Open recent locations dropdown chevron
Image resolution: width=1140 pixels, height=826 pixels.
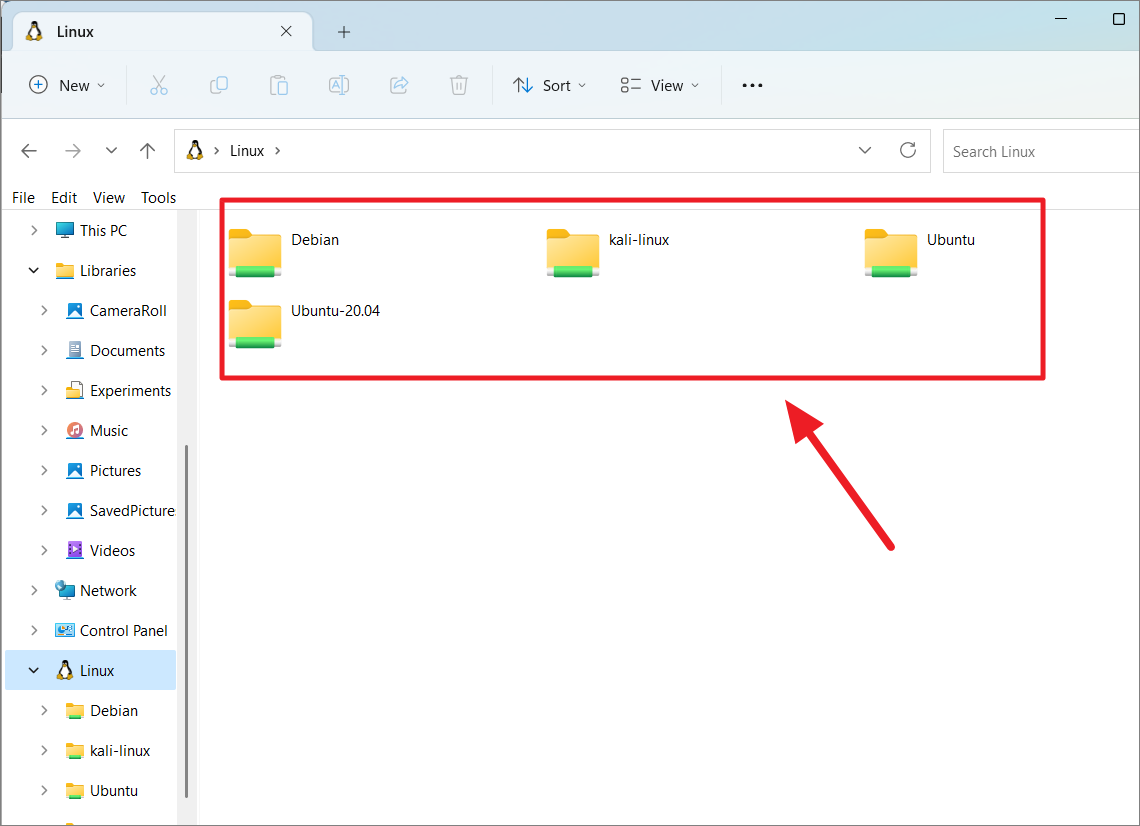click(111, 151)
